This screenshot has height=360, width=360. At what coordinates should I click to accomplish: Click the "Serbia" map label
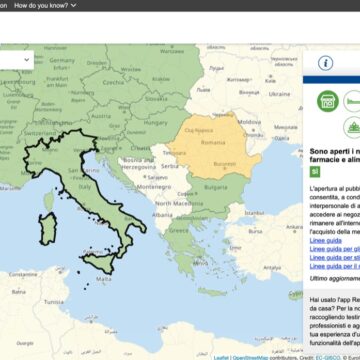click(170, 166)
